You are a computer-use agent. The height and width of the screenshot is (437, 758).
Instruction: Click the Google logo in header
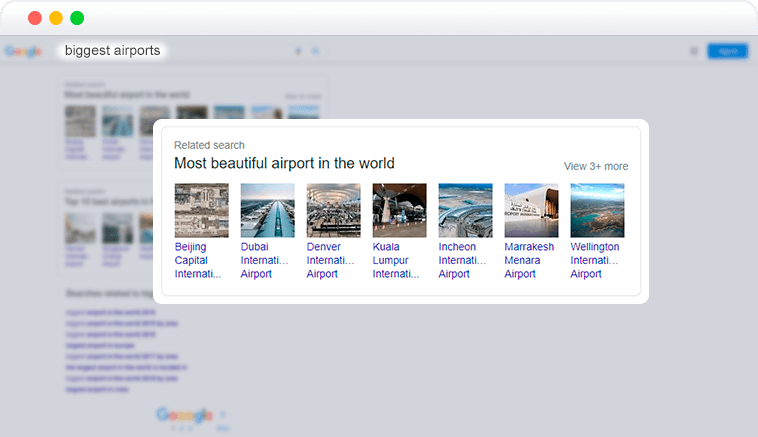(23, 51)
